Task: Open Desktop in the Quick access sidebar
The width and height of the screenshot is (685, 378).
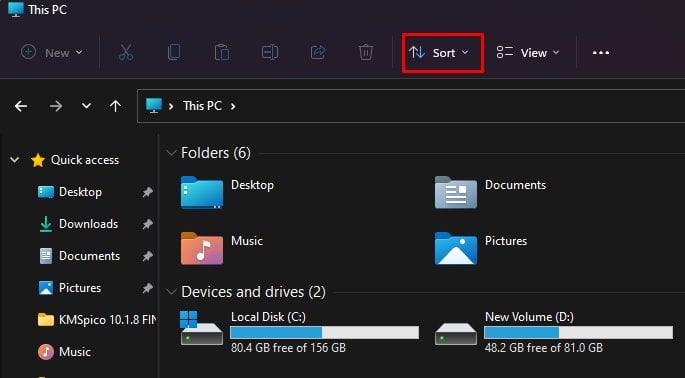Action: pos(80,192)
